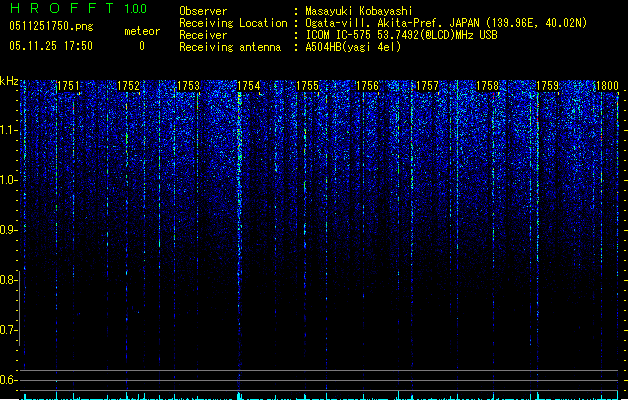Click the Receiver field label
Image resolution: width=629 pixels, height=400 pixels.
point(203,35)
